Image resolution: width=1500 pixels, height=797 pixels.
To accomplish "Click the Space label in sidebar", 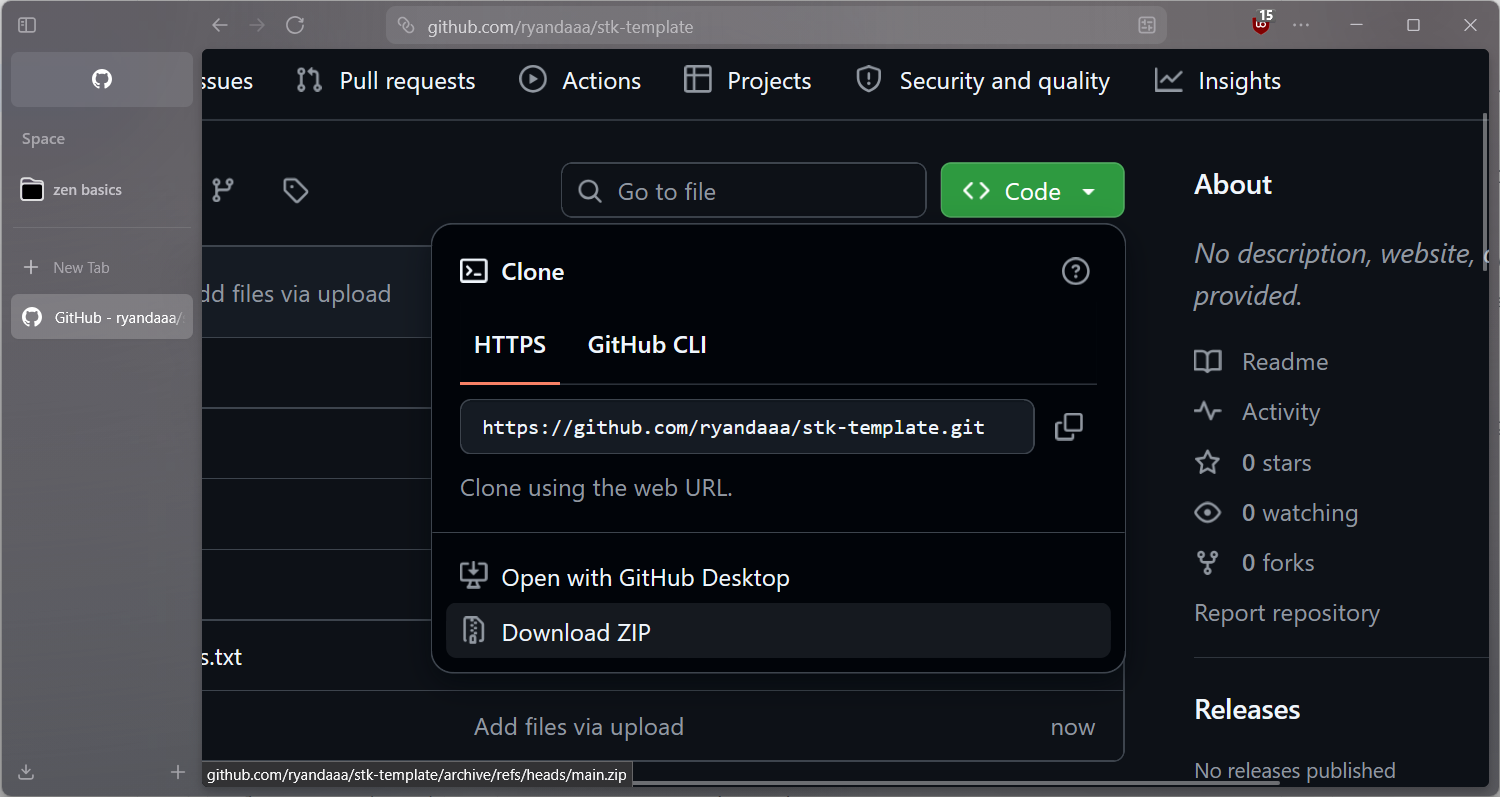I will [43, 139].
